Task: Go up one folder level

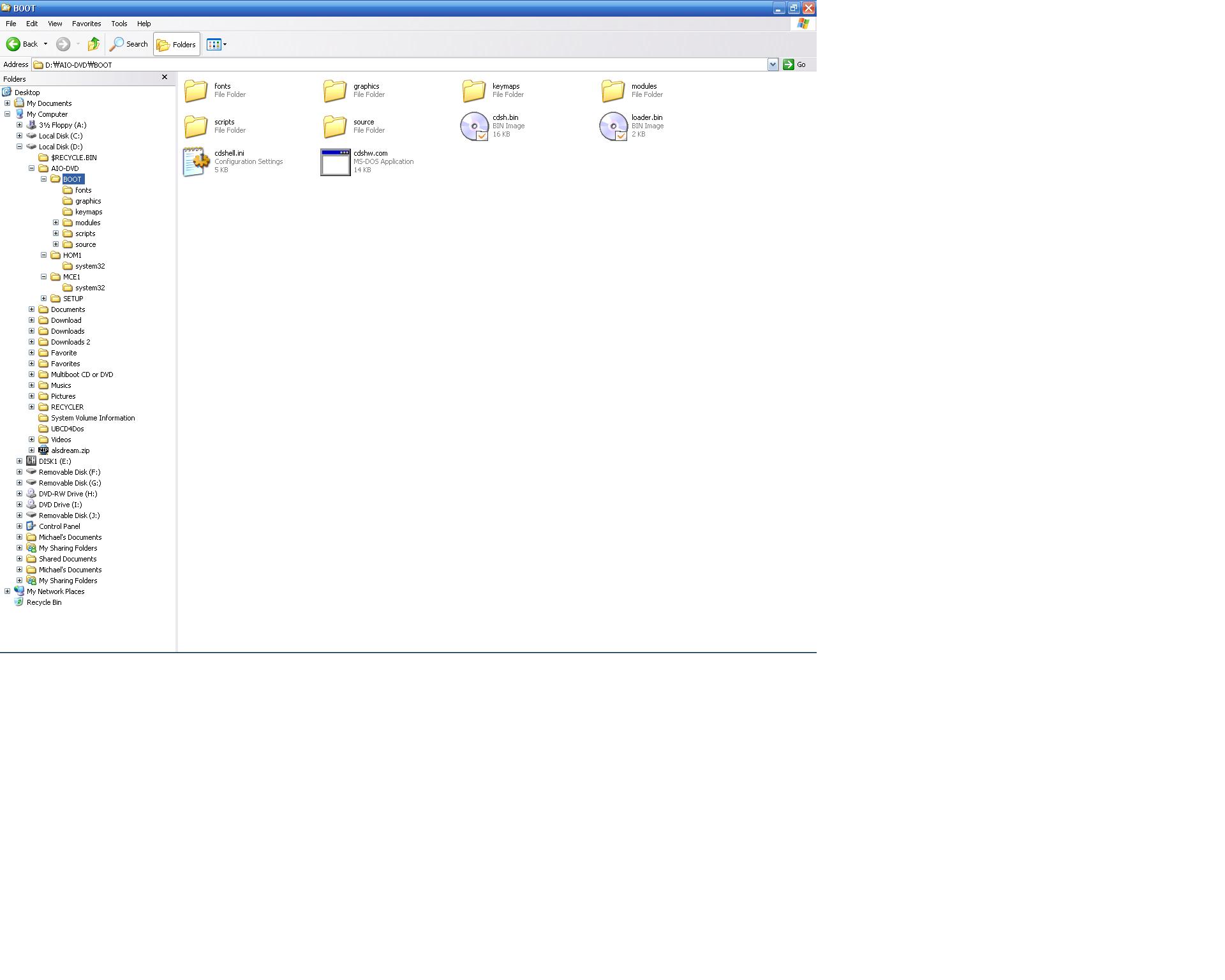Action: (94, 44)
